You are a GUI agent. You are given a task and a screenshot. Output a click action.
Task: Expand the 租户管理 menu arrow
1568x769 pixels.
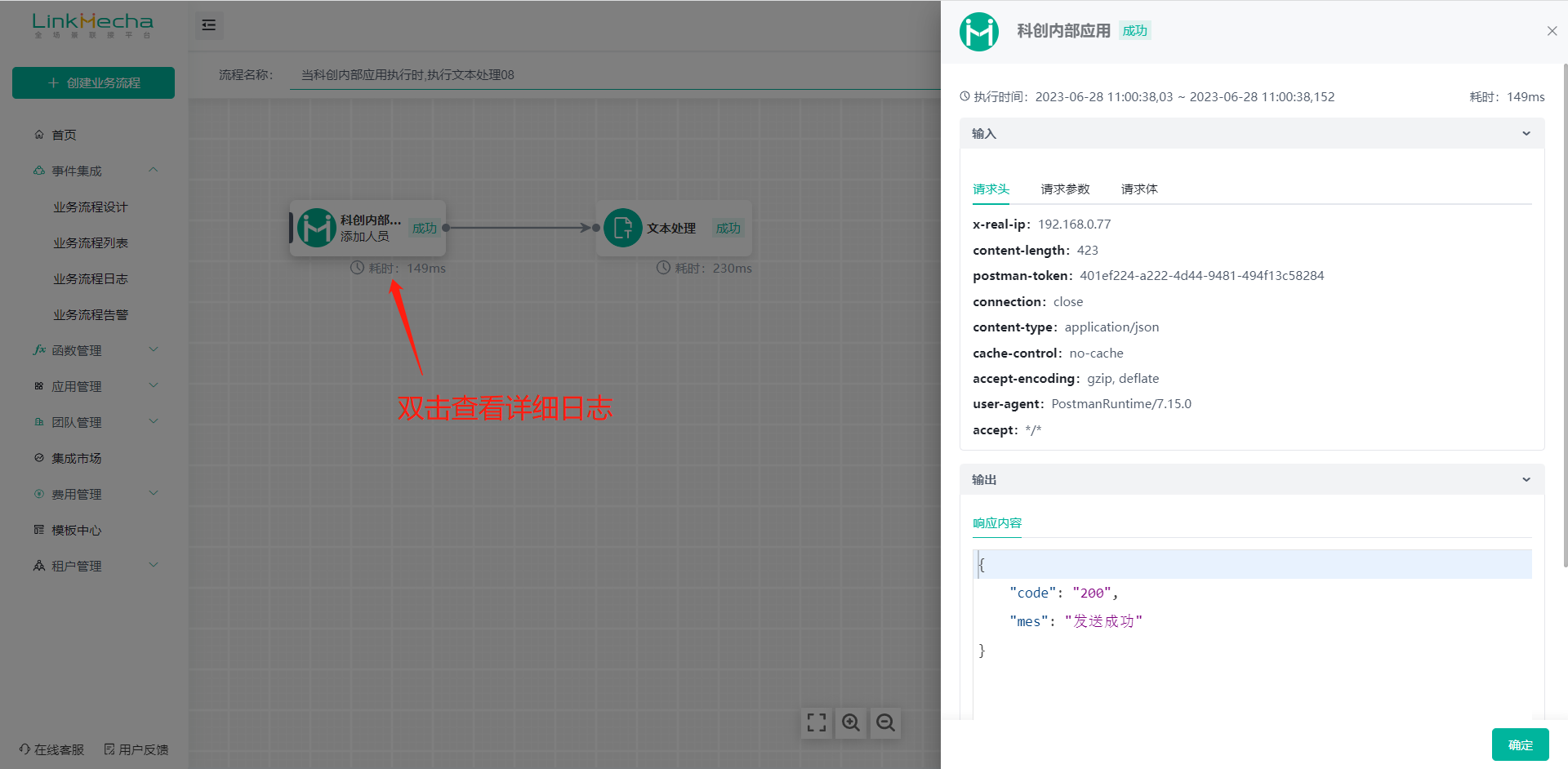tap(154, 565)
